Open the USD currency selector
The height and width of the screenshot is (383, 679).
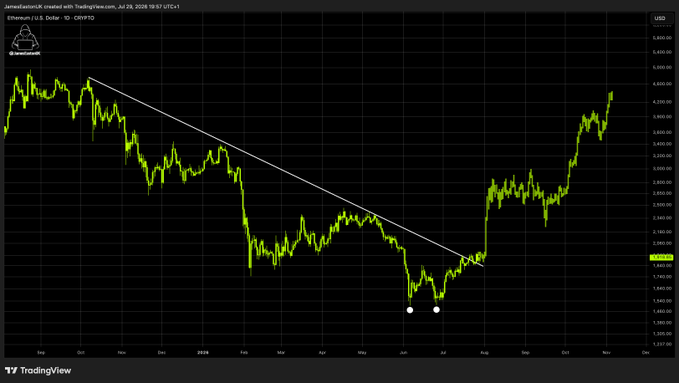click(661, 18)
